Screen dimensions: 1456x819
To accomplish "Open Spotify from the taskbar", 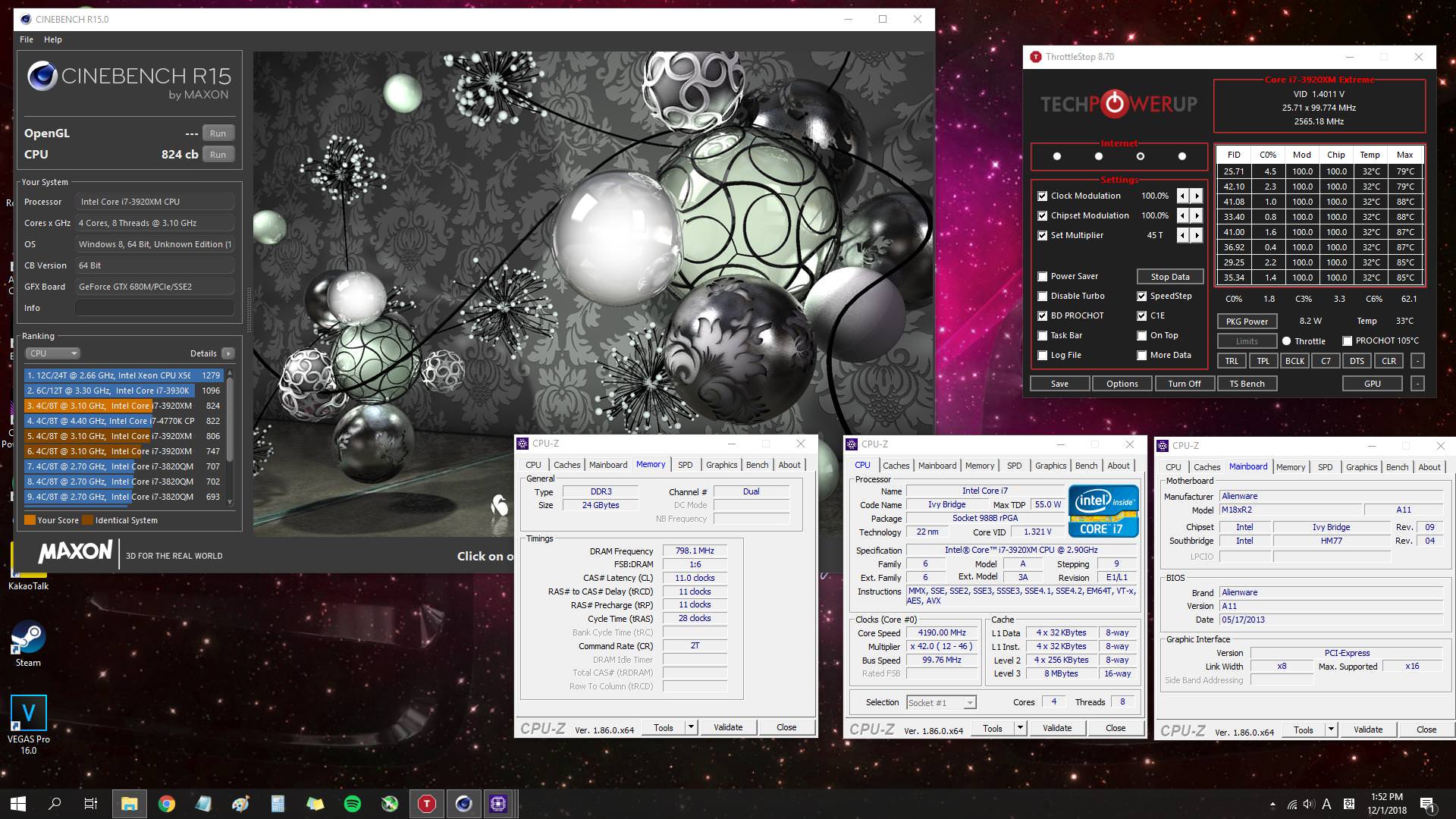I will [x=353, y=804].
